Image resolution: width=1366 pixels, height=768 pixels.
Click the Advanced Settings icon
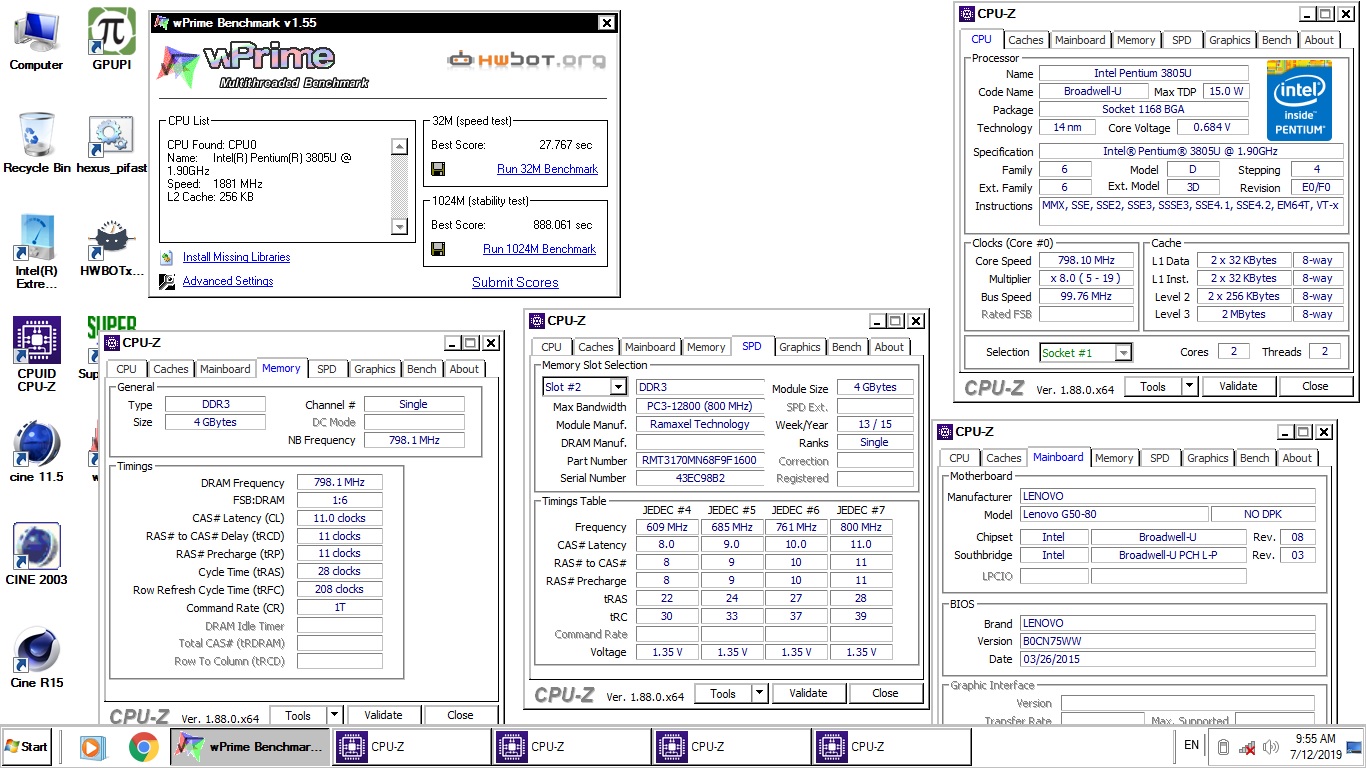166,281
